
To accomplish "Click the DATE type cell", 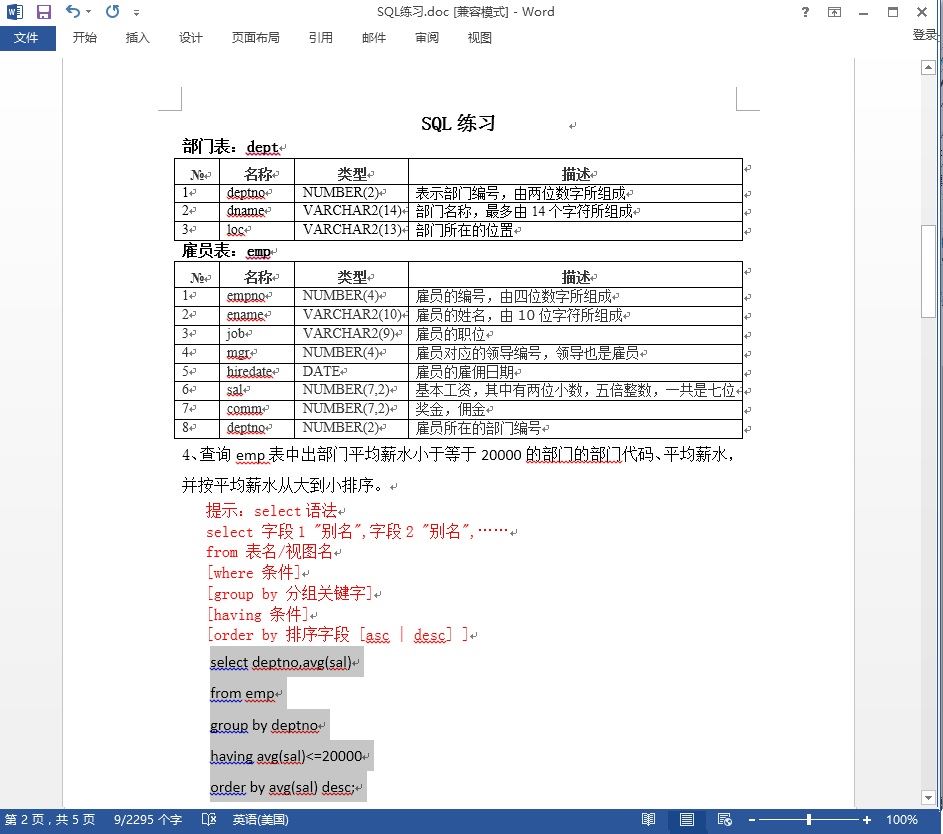I will (x=351, y=372).
